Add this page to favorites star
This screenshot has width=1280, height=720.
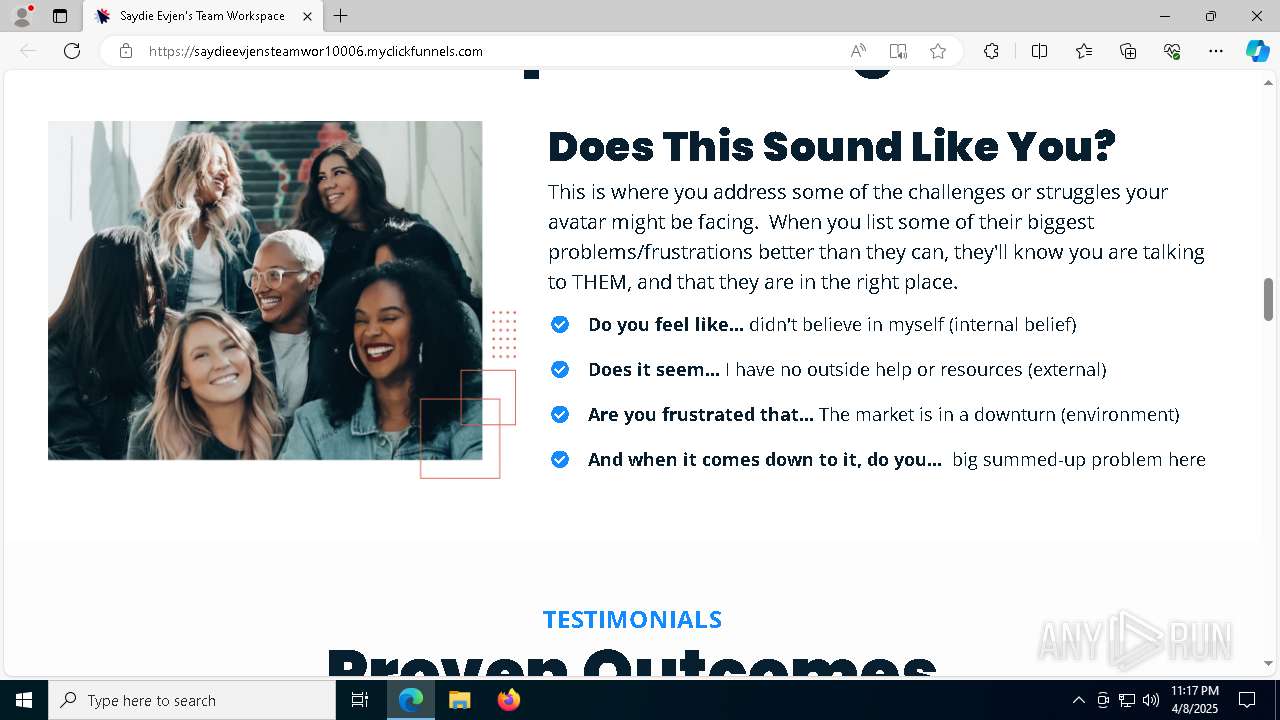pos(938,51)
